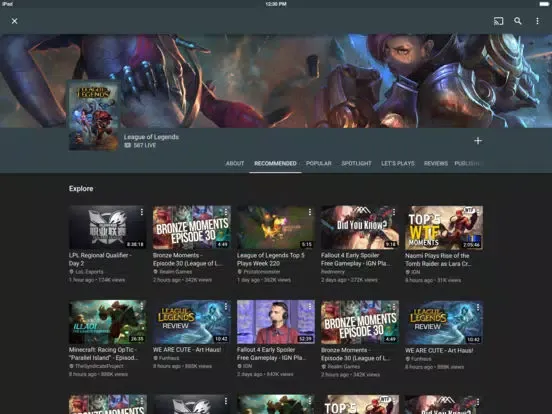Screen dimensions: 552x414
Task: Switch to the POPULAR tab
Action: tap(319, 163)
